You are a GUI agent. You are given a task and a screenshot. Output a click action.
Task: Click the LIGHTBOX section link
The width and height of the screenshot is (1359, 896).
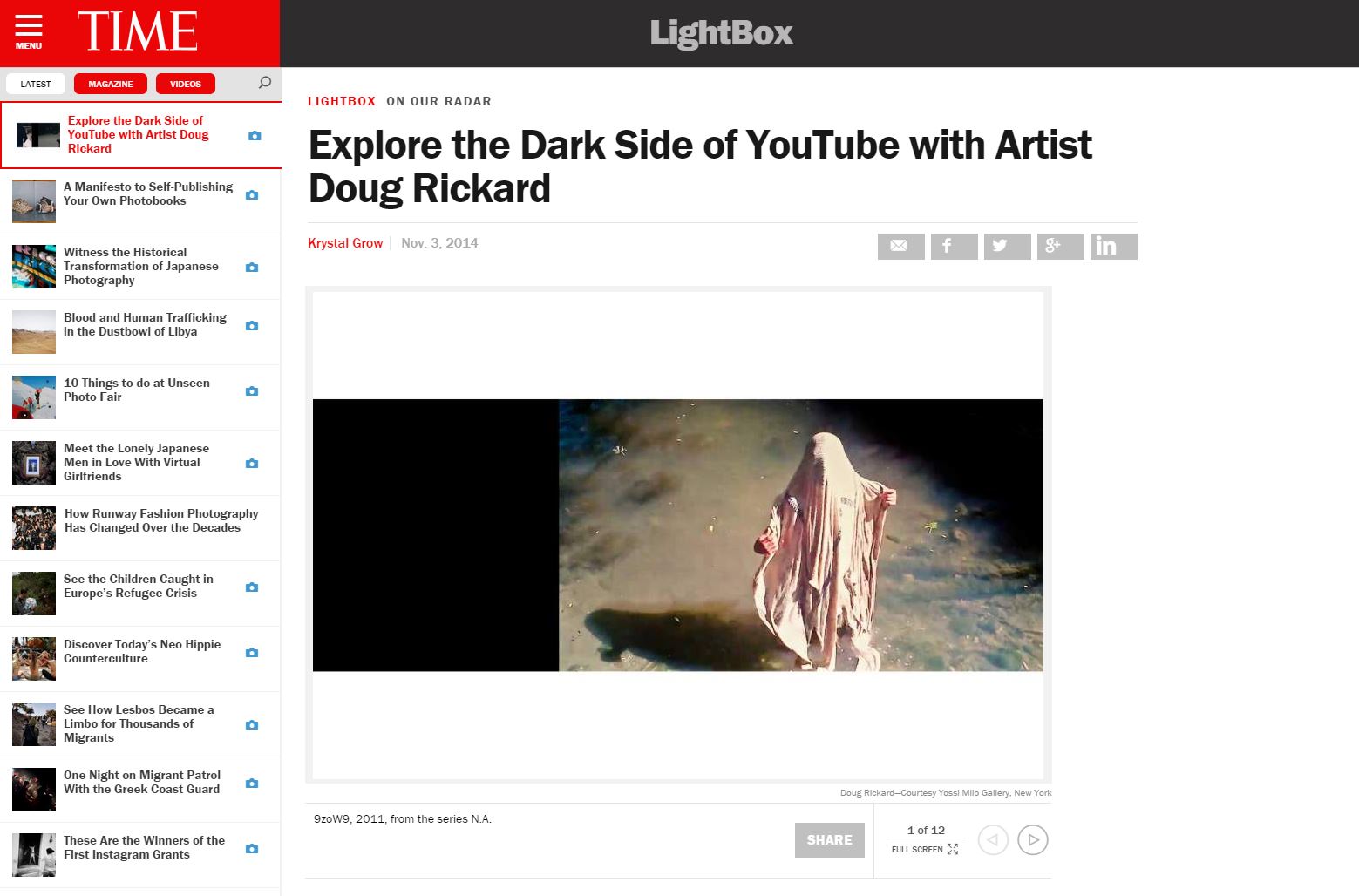coord(342,101)
